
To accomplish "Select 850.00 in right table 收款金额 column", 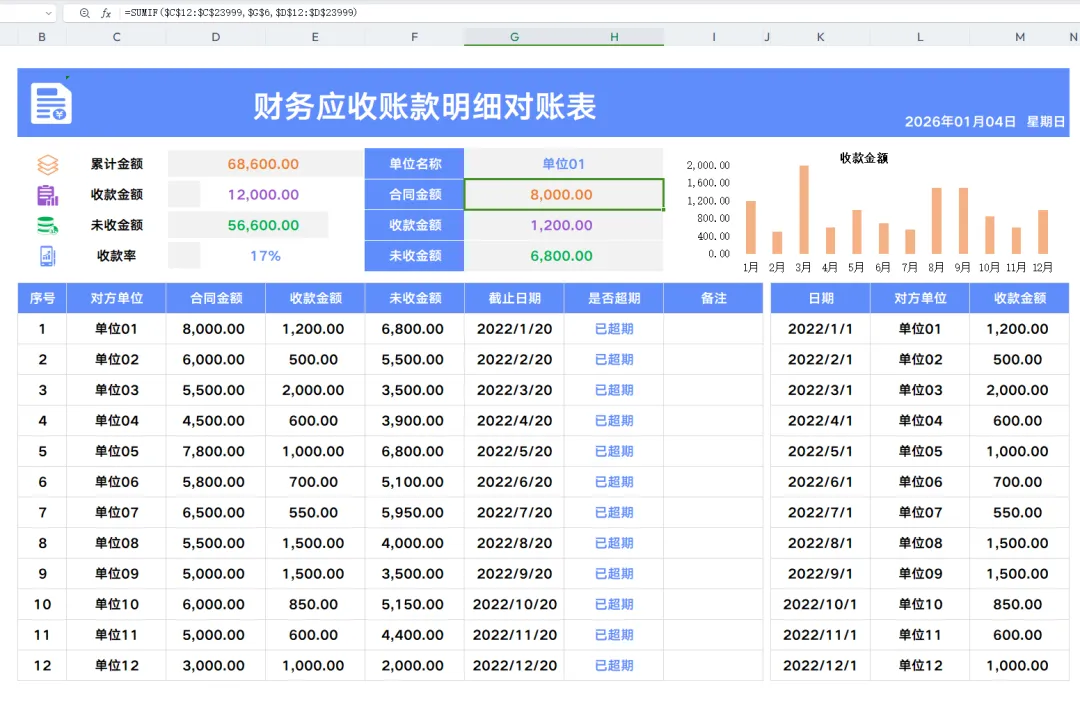I will [1019, 604].
